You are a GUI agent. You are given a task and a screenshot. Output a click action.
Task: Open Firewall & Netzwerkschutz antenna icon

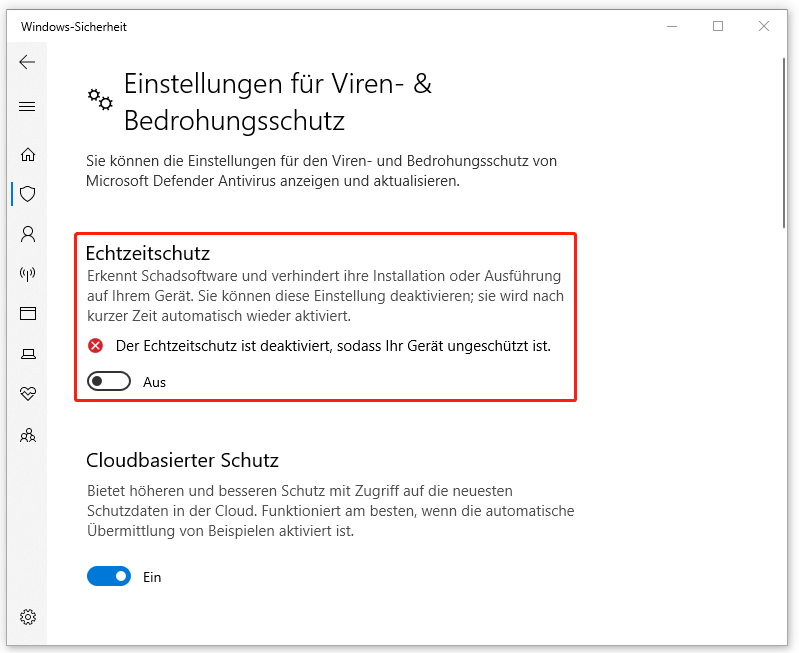pyautogui.click(x=27, y=273)
